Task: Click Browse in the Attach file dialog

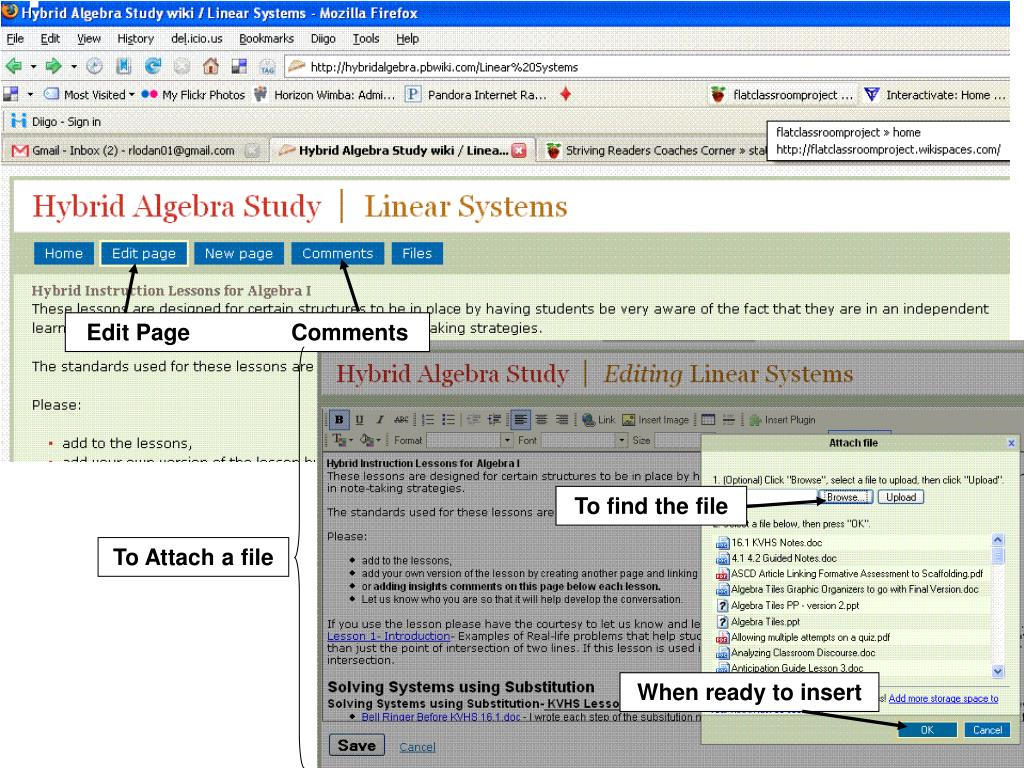Action: pyautogui.click(x=845, y=497)
